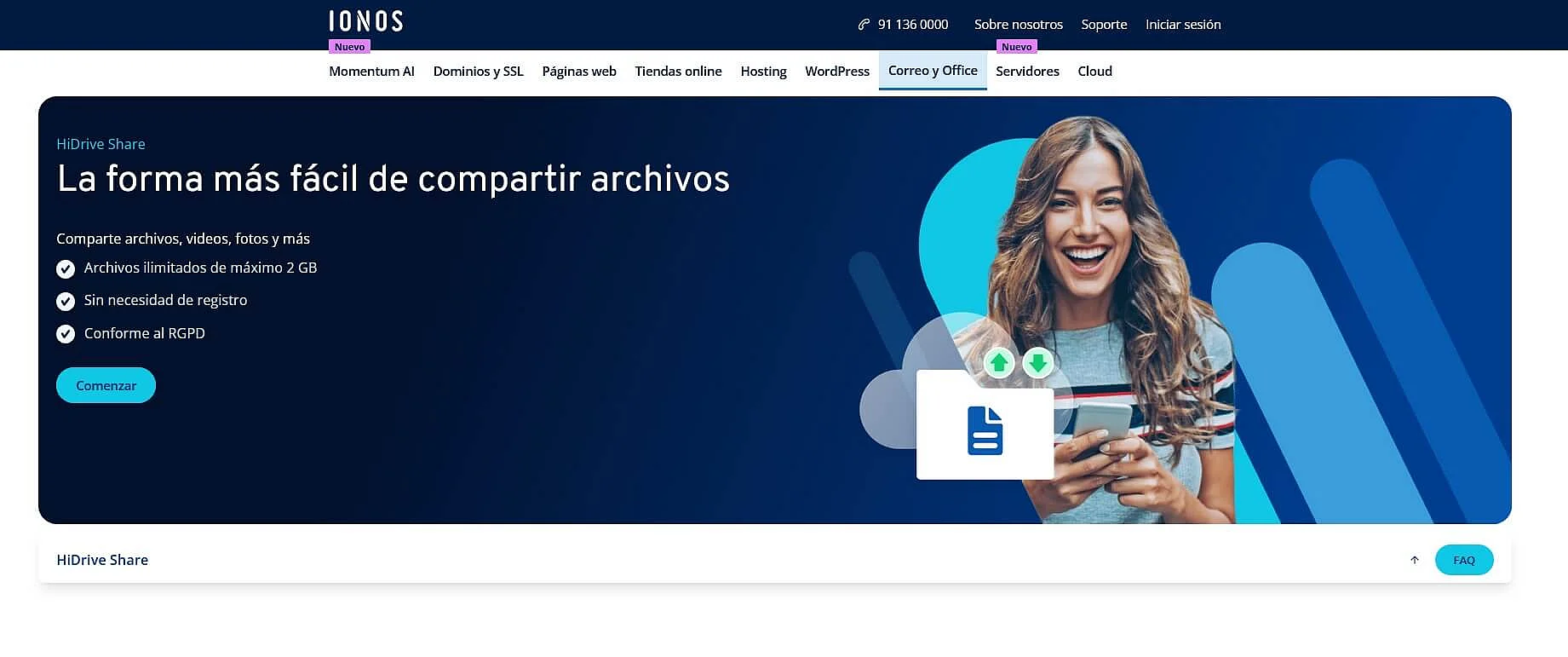Click the IONOS logo
The width and height of the screenshot is (1568, 657).
[x=366, y=21]
